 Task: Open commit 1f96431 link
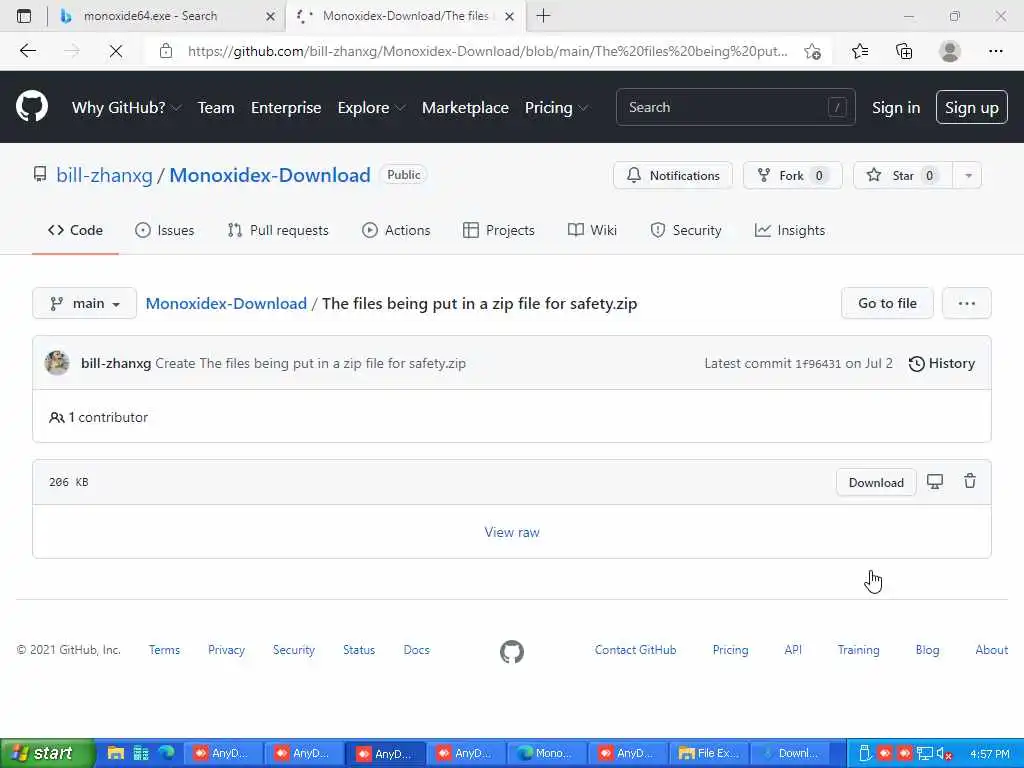[818, 364]
